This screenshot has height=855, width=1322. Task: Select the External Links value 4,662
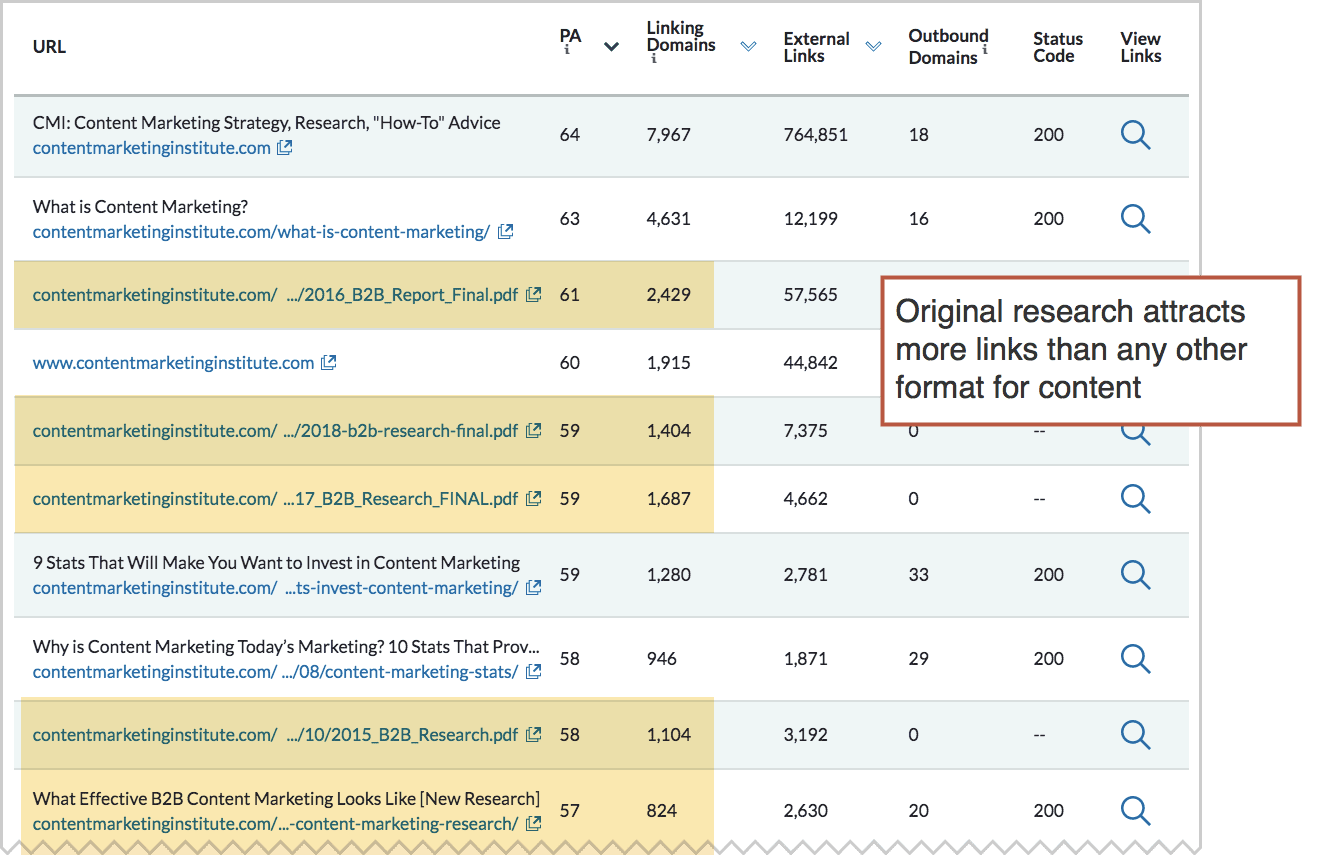806,499
